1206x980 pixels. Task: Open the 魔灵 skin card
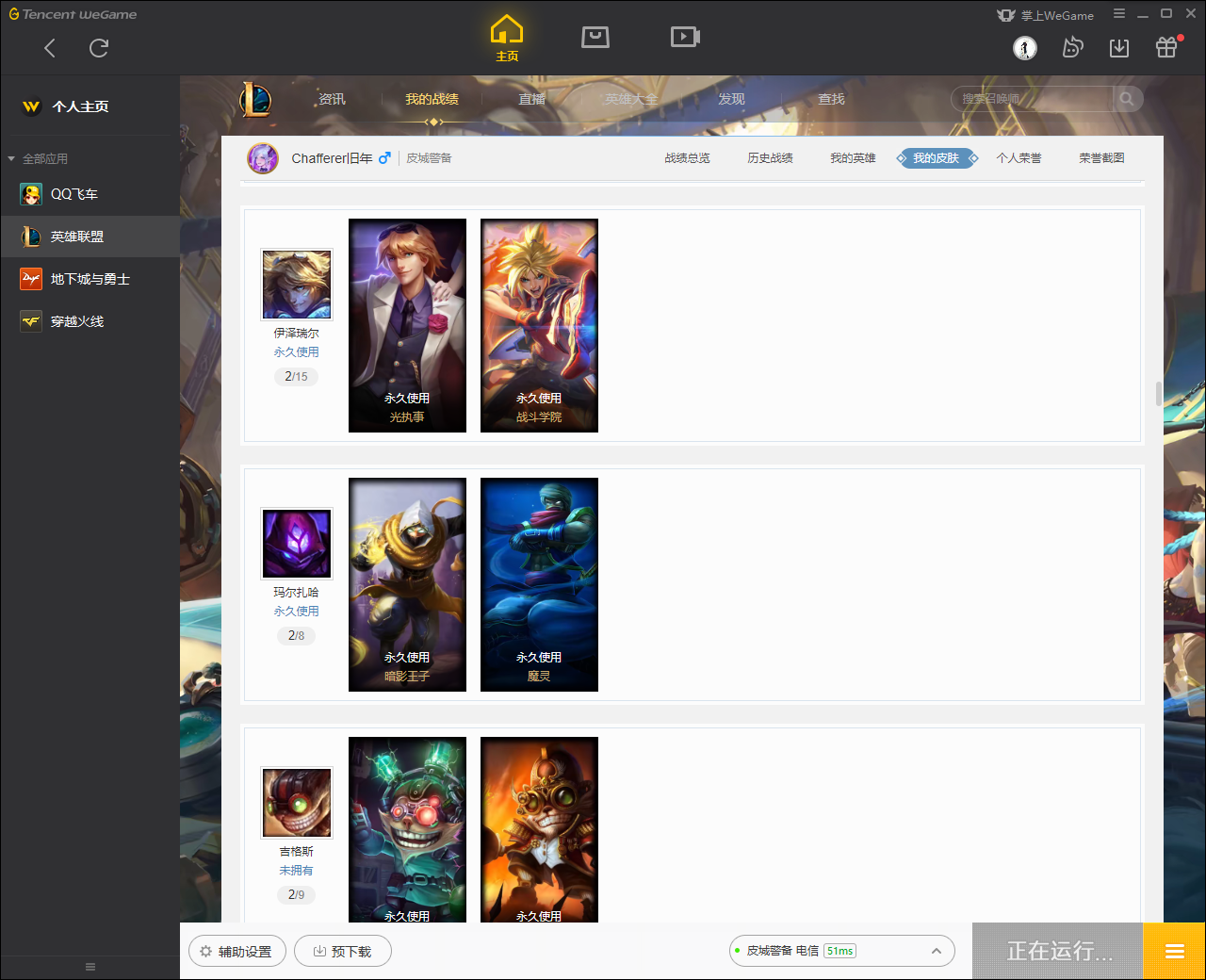pyautogui.click(x=539, y=584)
